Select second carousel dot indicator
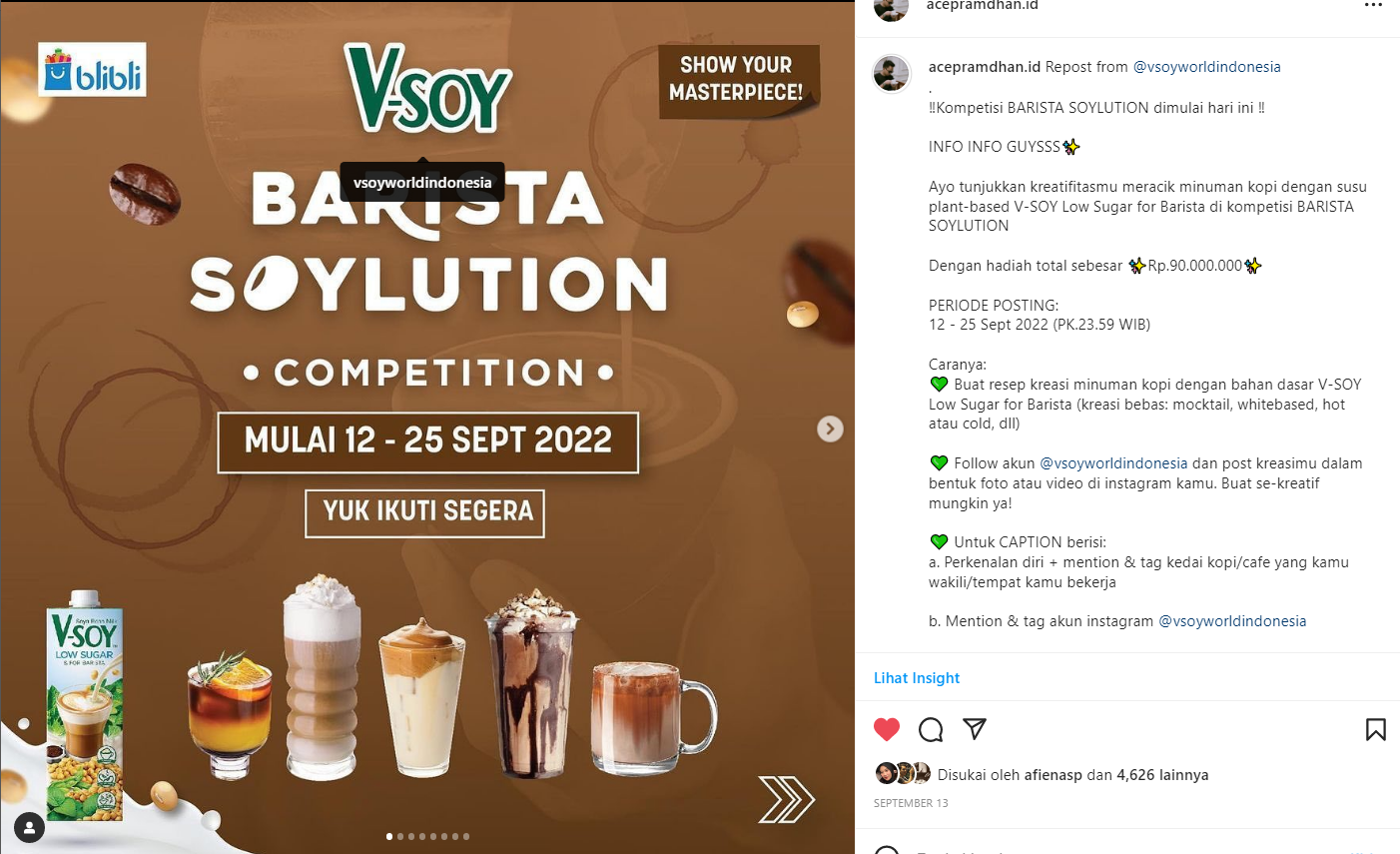The height and width of the screenshot is (854, 1400). [400, 836]
